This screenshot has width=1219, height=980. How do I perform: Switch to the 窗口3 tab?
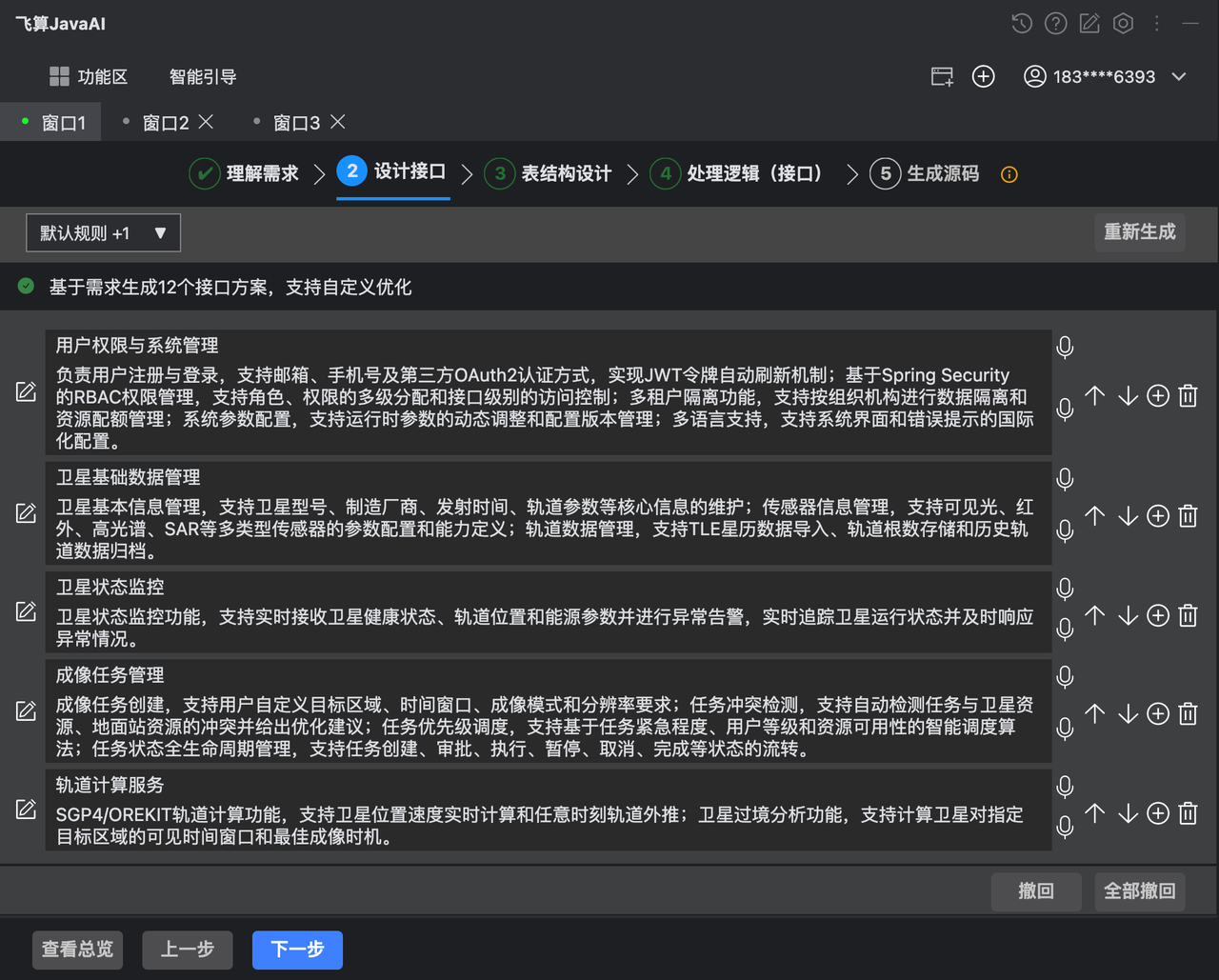click(x=296, y=123)
